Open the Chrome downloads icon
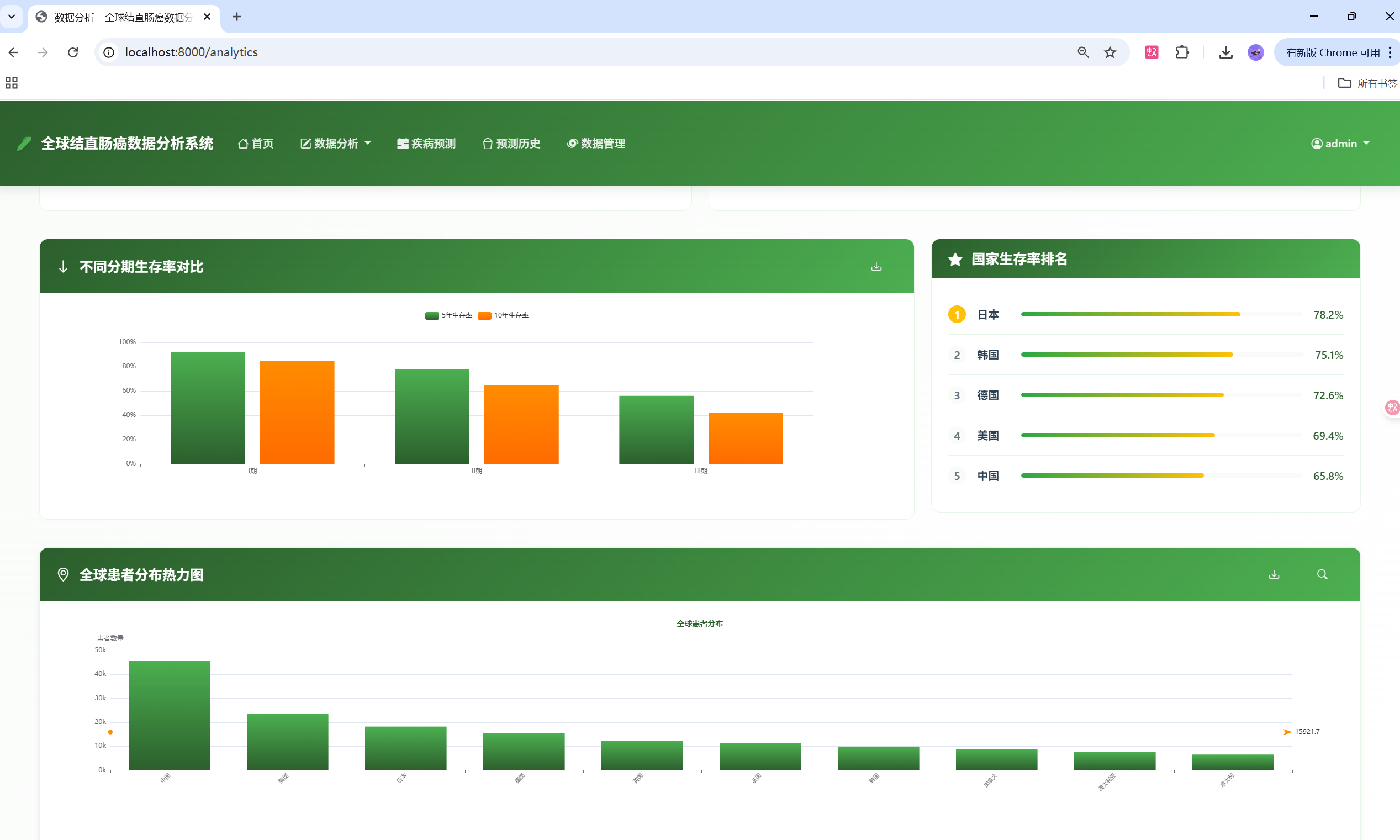The width and height of the screenshot is (1400, 840). 1225,52
